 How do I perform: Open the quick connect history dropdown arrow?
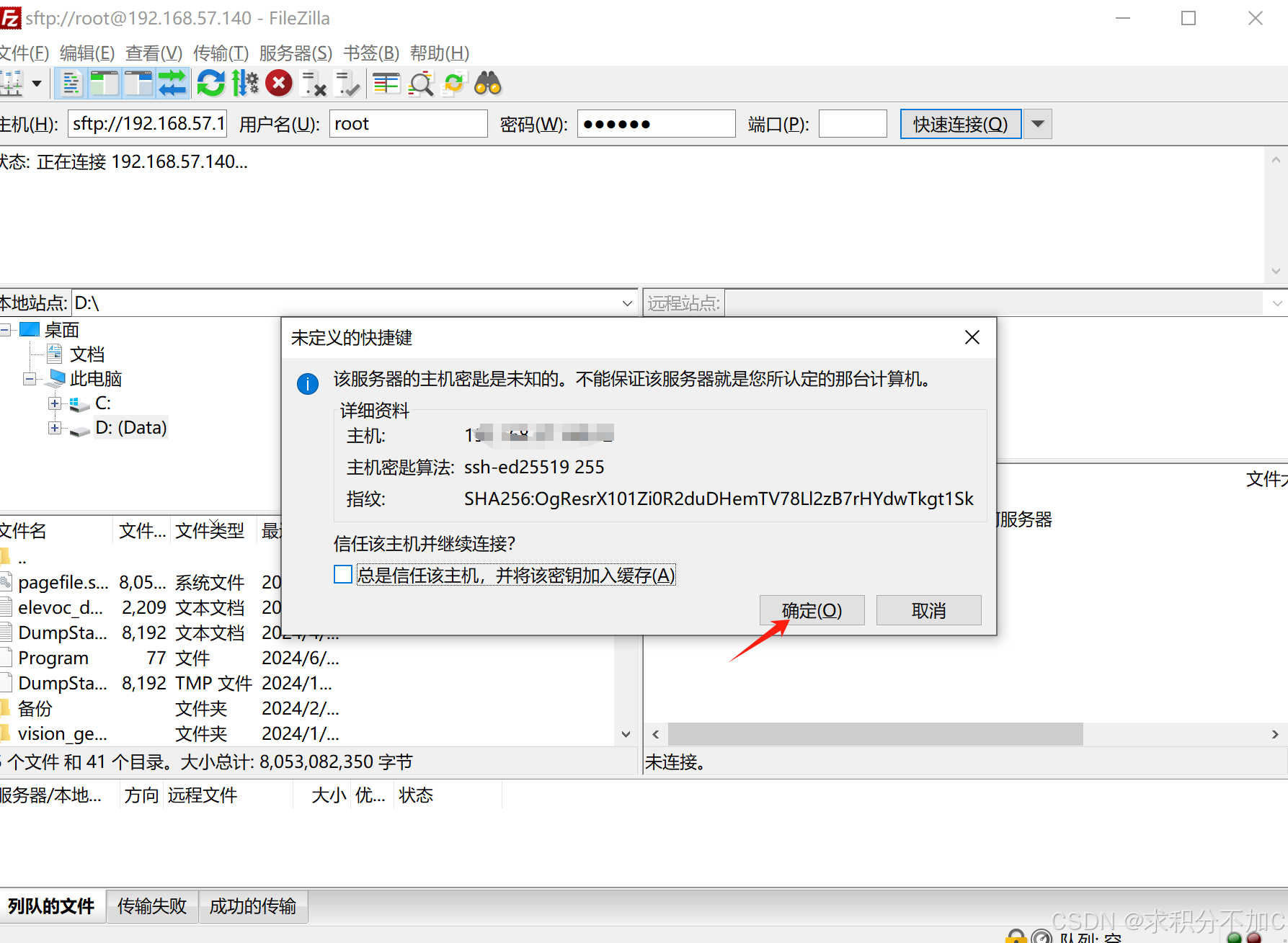click(x=1038, y=124)
